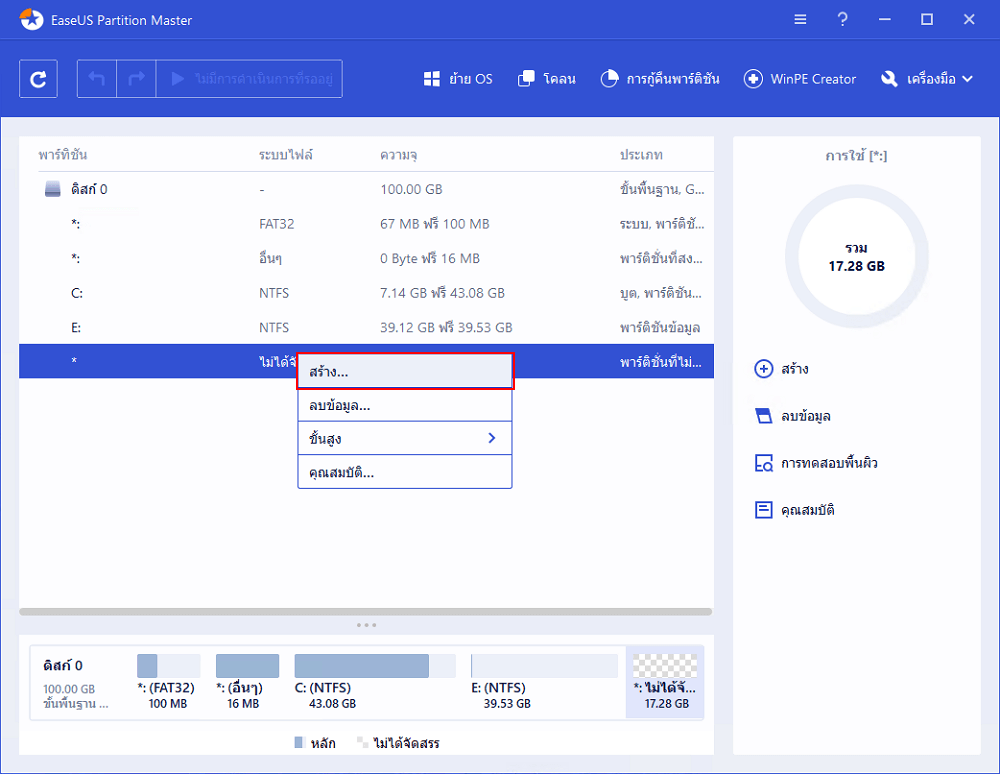Click the refresh icon in the toolbar
Viewport: 1000px width, 774px height.
pyautogui.click(x=38, y=79)
